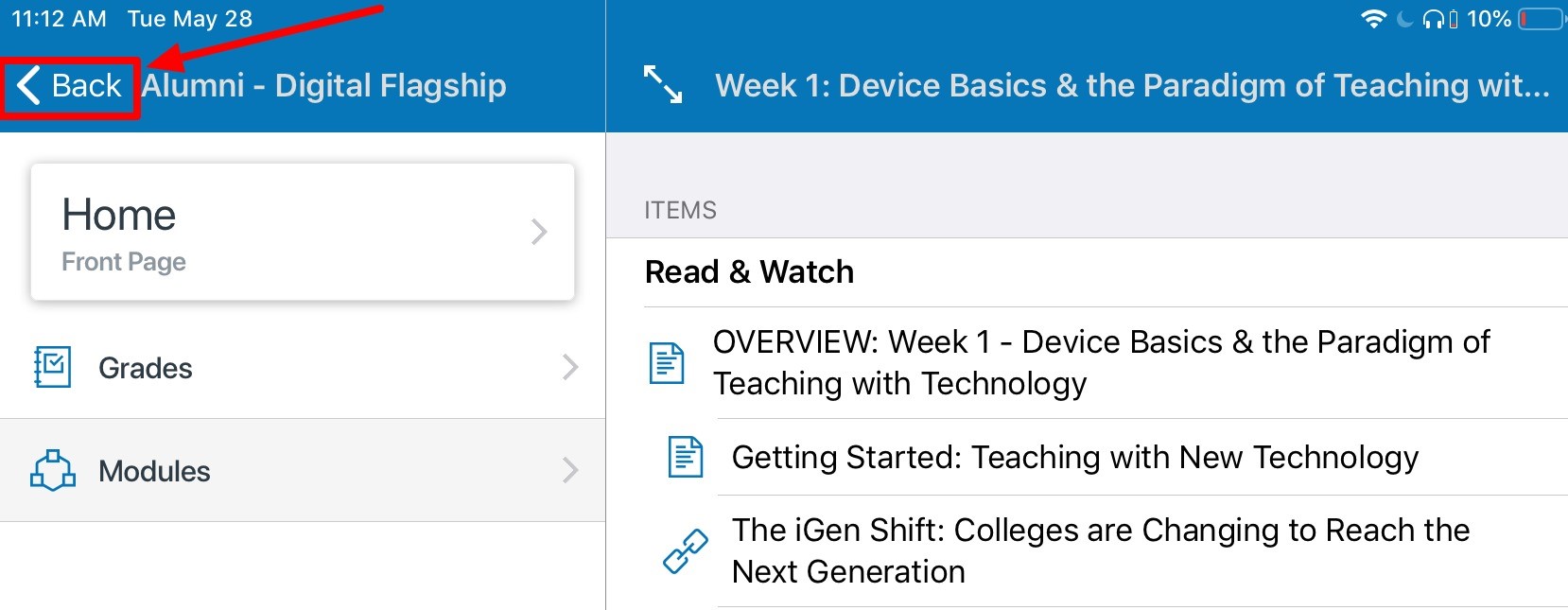This screenshot has height=610, width=1568.
Task: Tap the low battery indicator
Action: click(1538, 16)
